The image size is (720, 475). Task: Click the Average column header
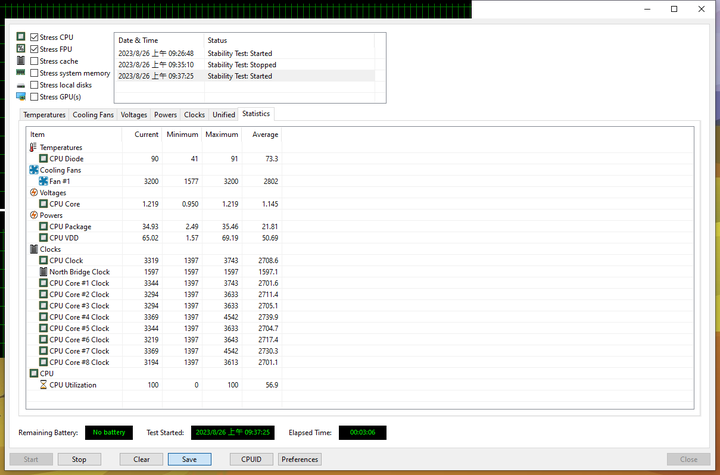click(x=262, y=134)
